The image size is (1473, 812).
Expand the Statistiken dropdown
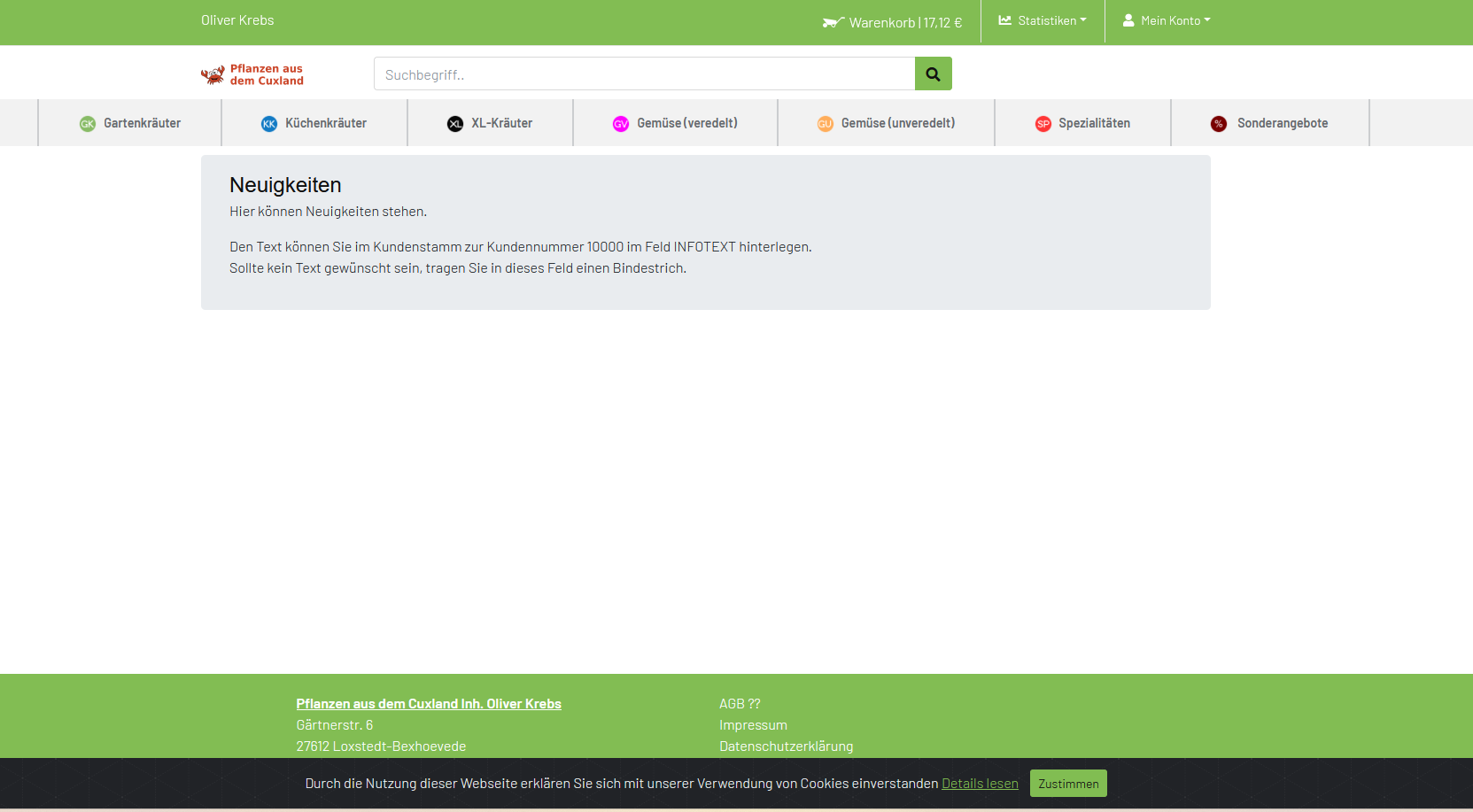pyautogui.click(x=1043, y=20)
